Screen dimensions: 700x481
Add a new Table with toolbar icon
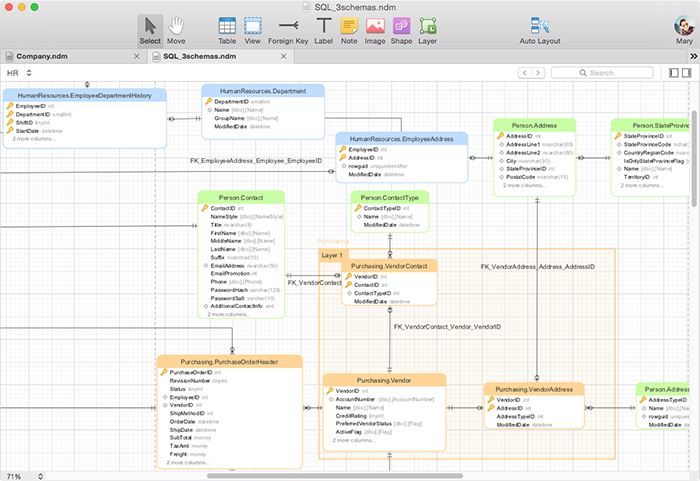tap(227, 30)
